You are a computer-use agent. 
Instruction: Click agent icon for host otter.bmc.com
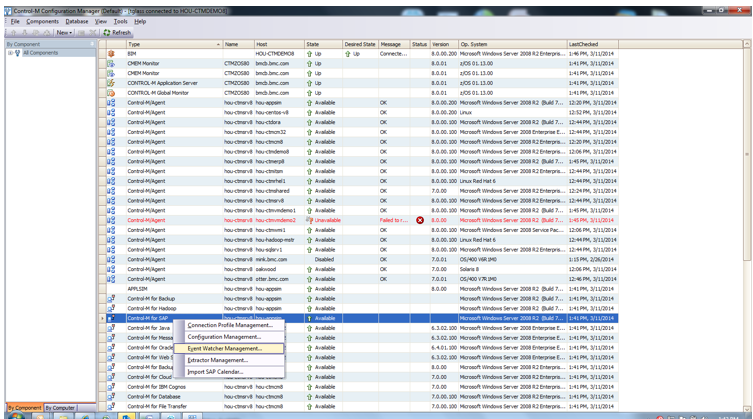coord(111,279)
